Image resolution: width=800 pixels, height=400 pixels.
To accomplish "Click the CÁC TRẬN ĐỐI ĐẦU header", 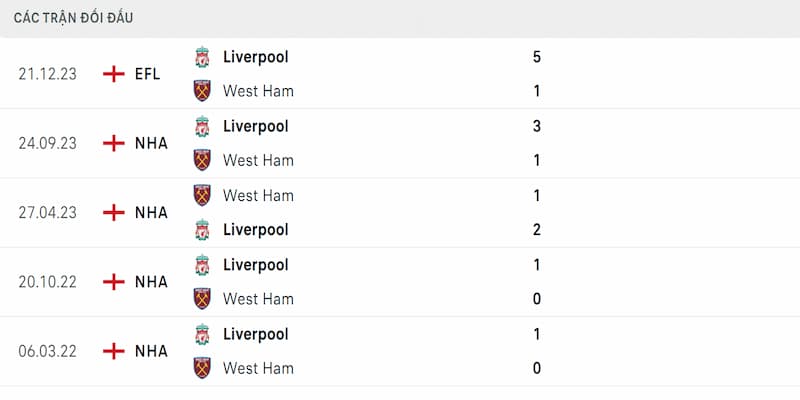I will pyautogui.click(x=74, y=18).
